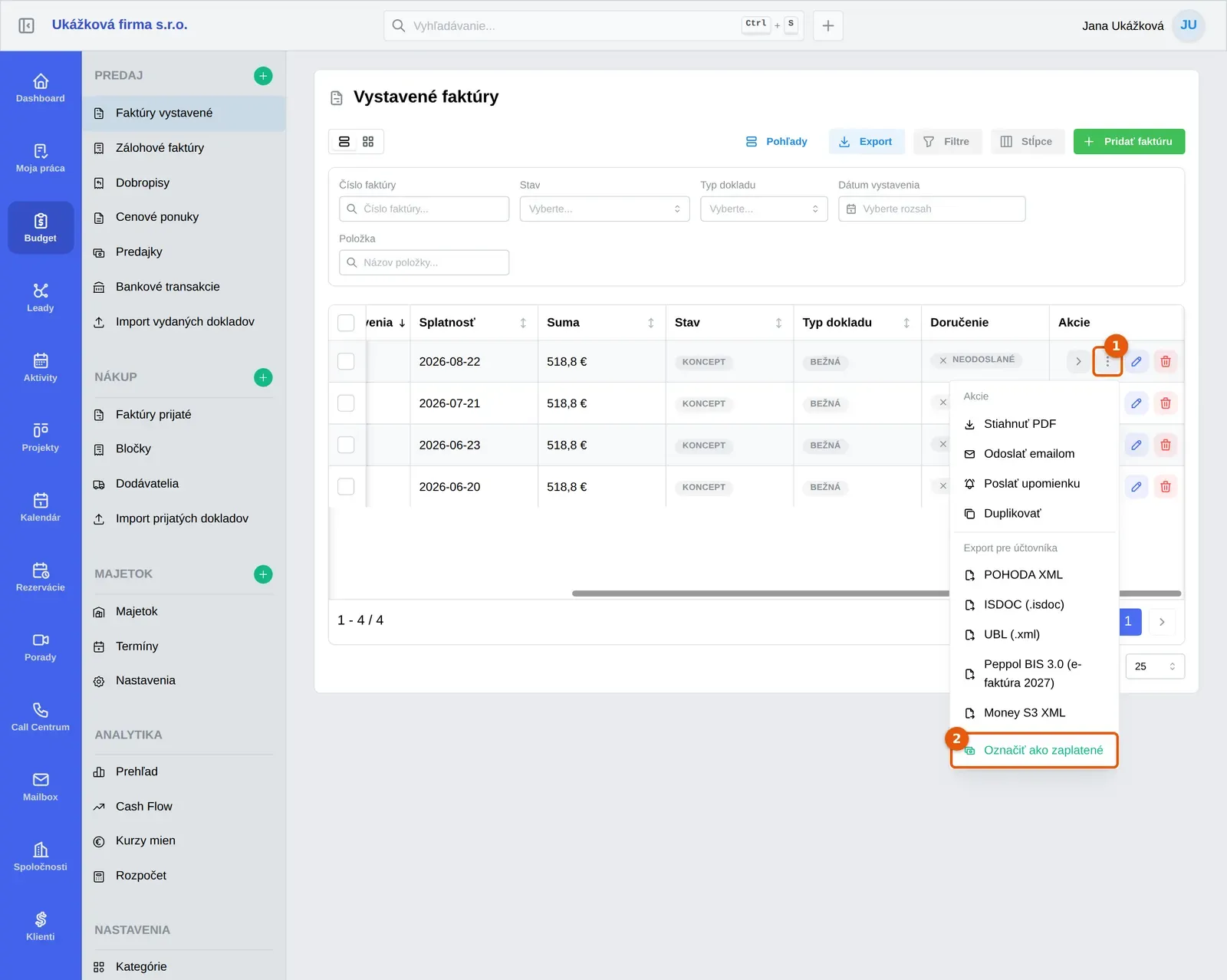Open the Projekty module icon

click(x=41, y=437)
